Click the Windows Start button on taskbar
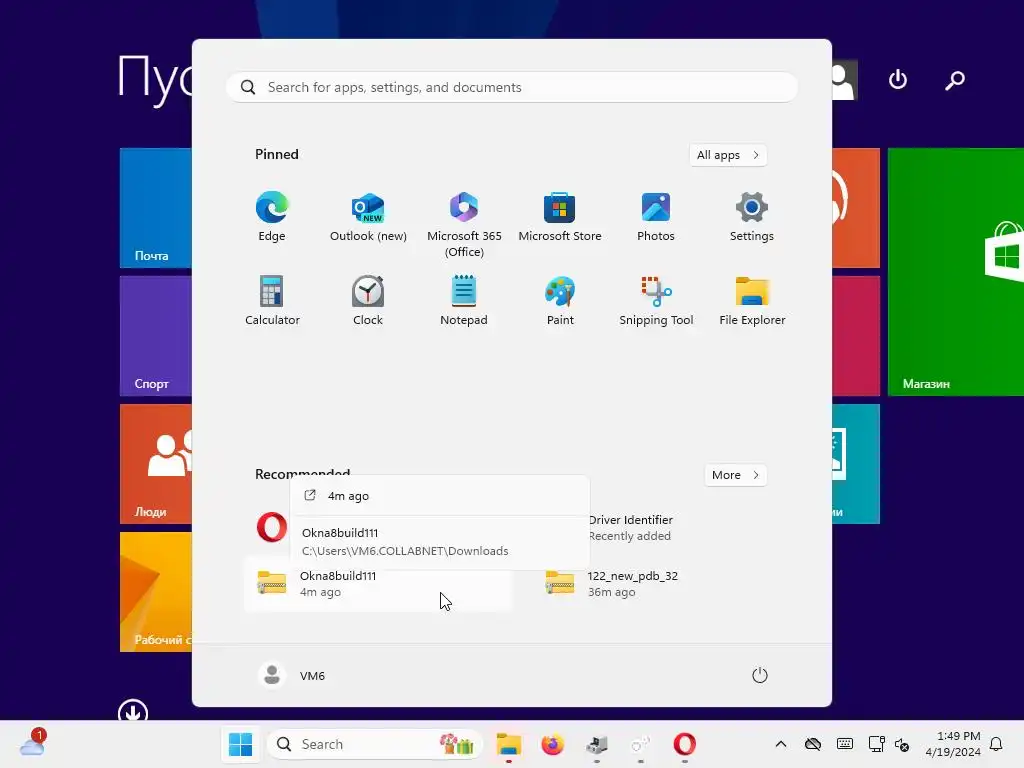This screenshot has width=1024, height=768. 240,744
